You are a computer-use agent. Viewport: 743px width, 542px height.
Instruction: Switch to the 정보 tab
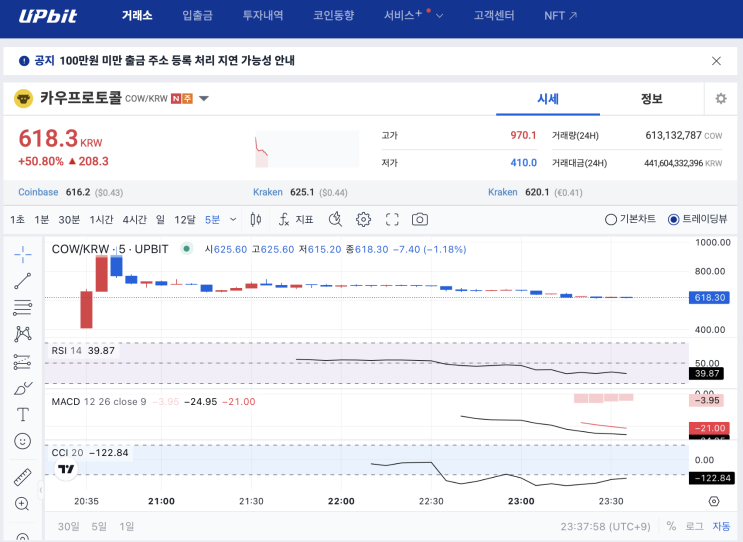tap(652, 99)
